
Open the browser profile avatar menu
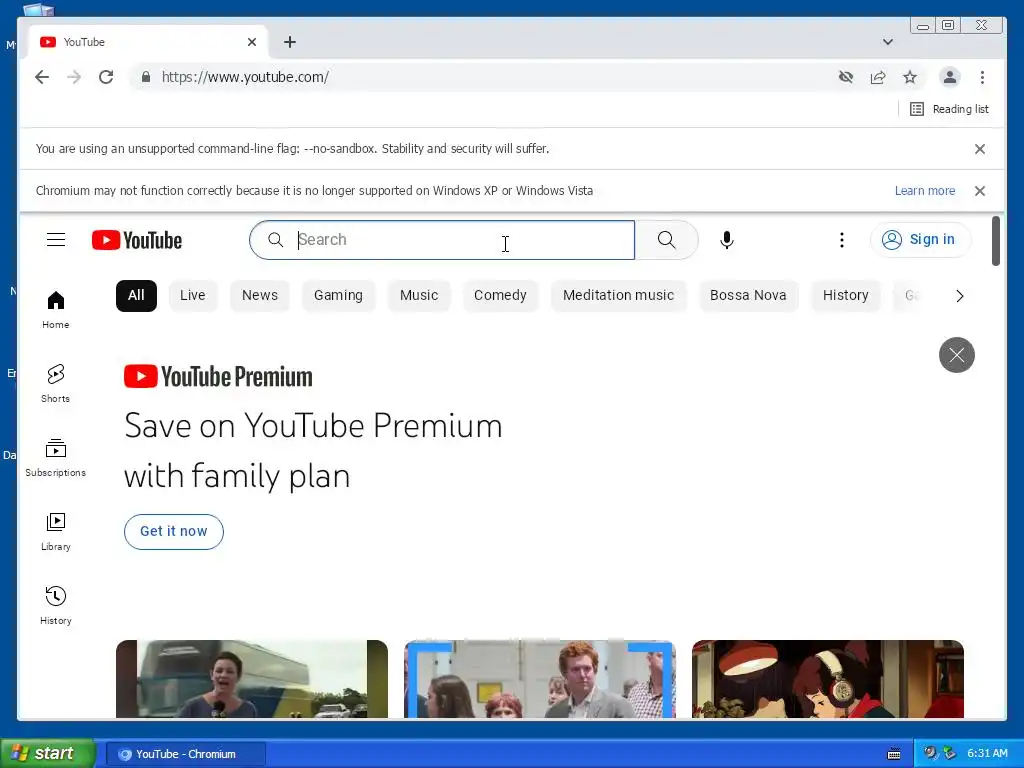coord(950,77)
